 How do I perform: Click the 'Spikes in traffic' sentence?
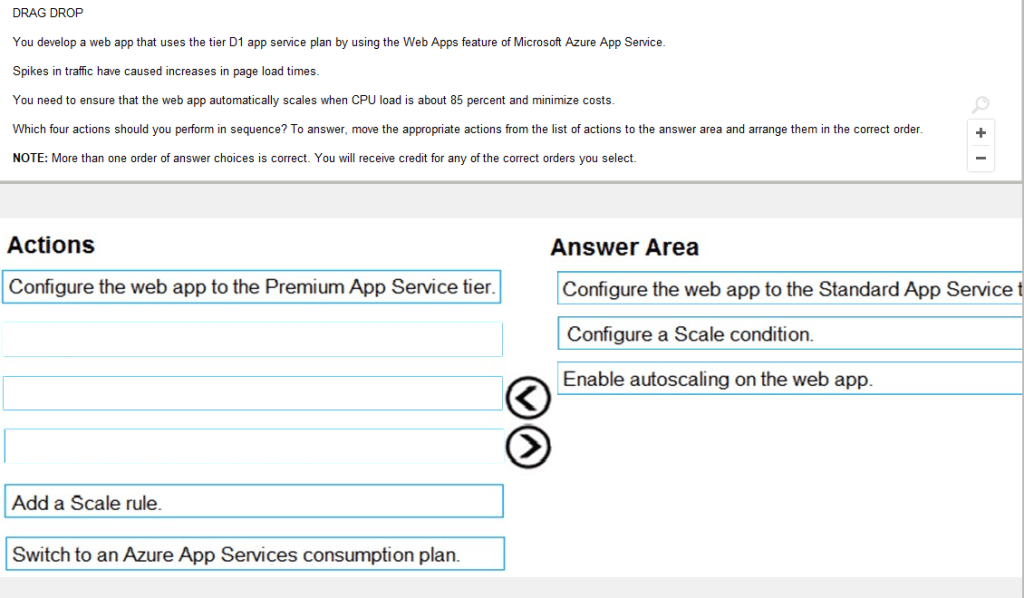(166, 71)
